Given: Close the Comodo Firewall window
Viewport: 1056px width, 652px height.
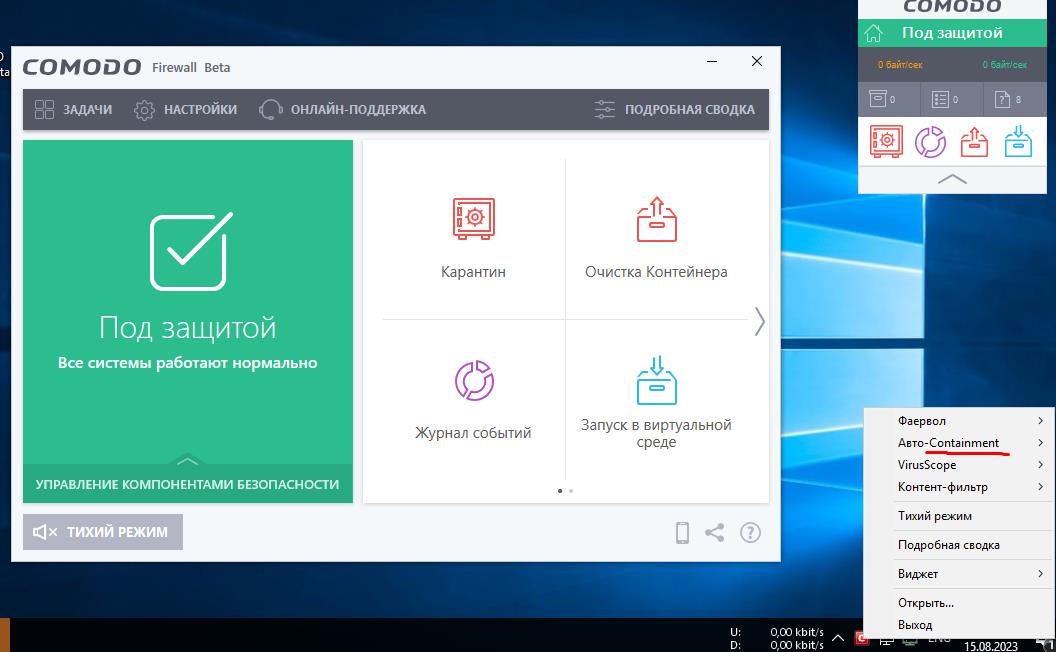Looking at the screenshot, I should coord(757,61).
